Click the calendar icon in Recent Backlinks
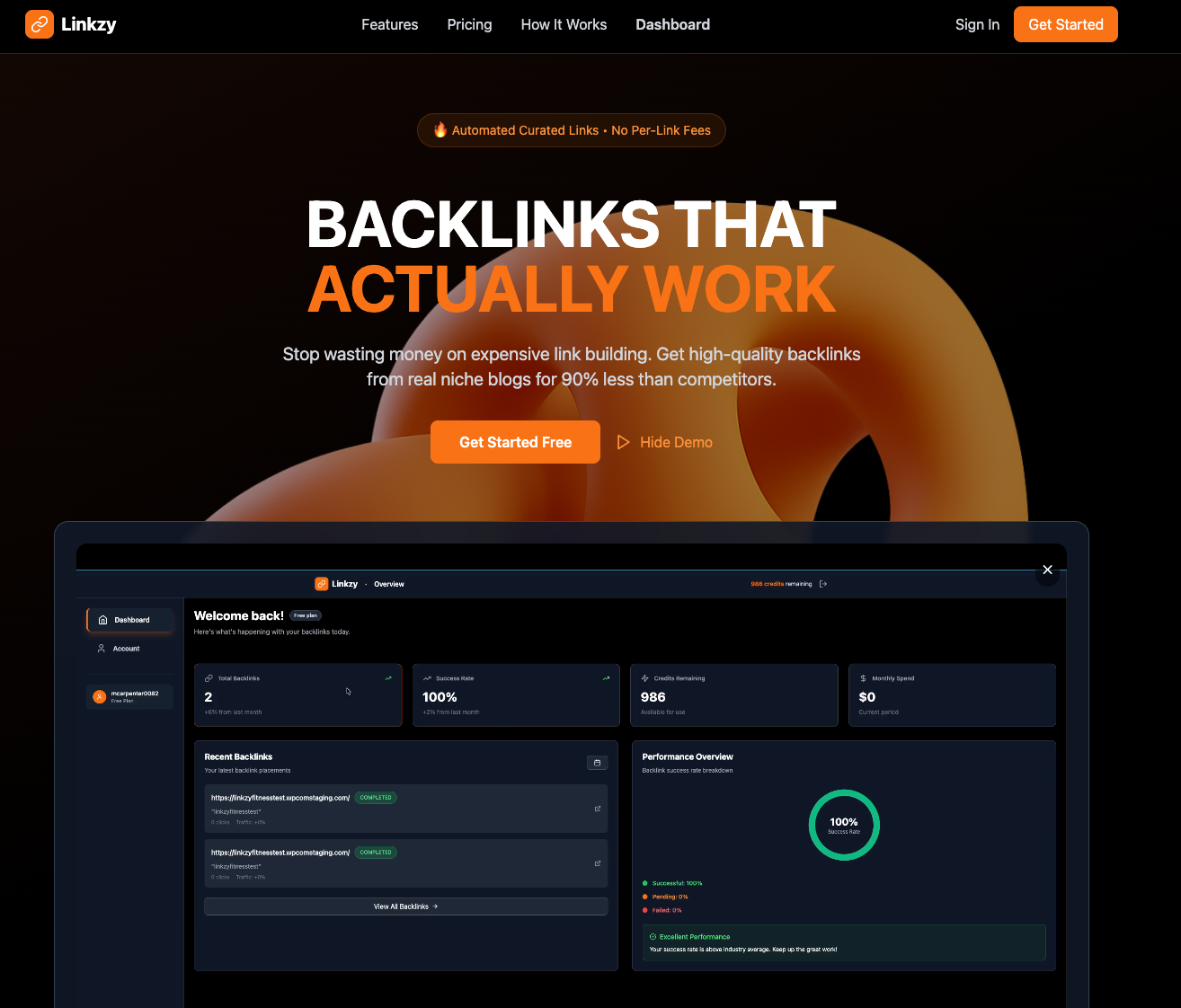 pyautogui.click(x=597, y=763)
